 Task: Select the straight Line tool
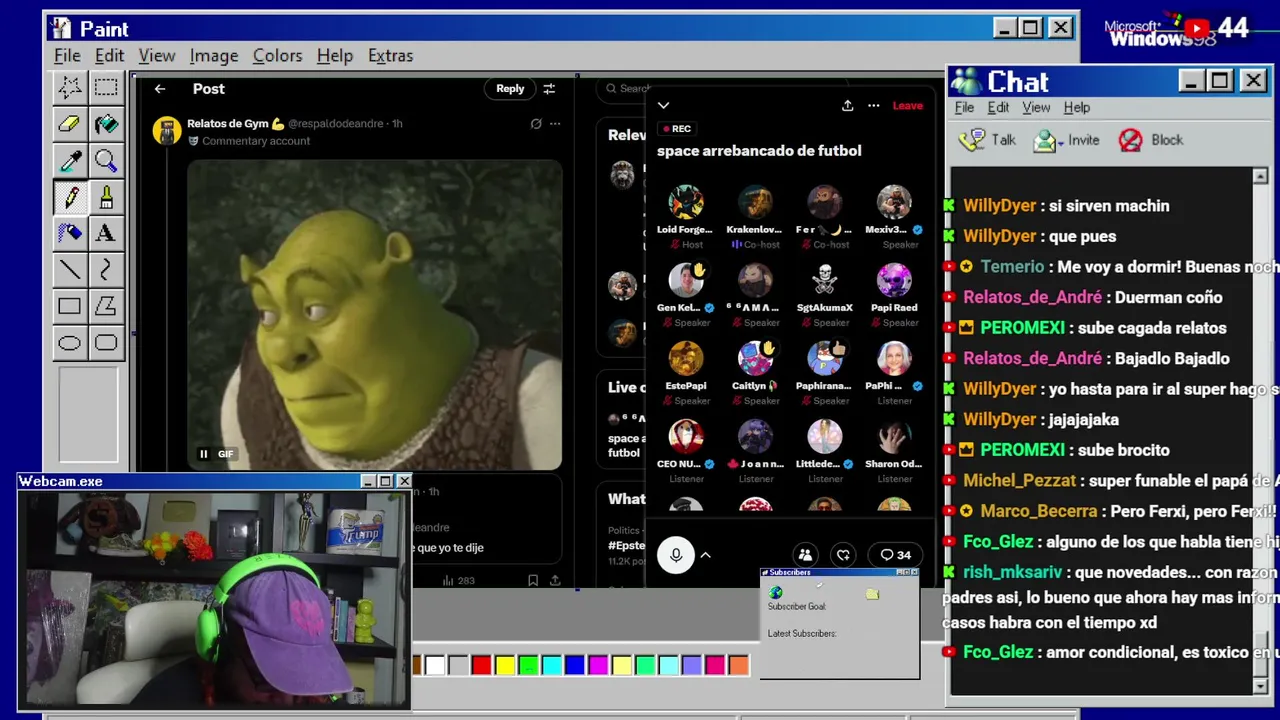click(69, 270)
